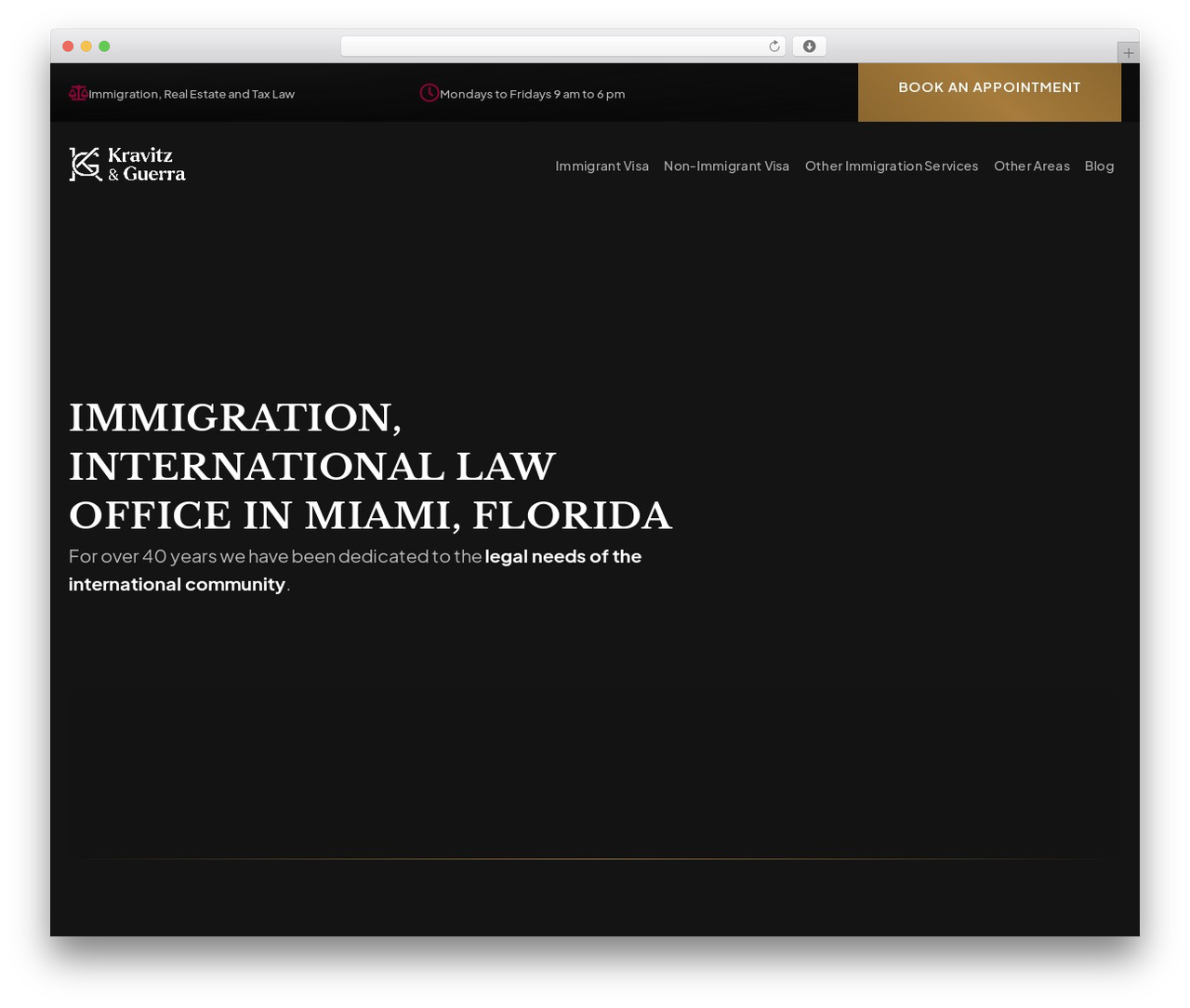
Task: Click the 'Immigration, Real Estate and Tax Law' text
Action: point(192,94)
